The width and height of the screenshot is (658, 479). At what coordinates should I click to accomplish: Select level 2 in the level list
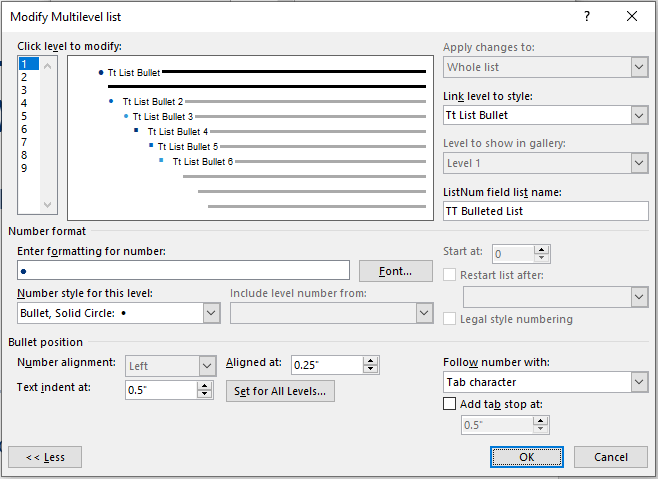click(24, 77)
